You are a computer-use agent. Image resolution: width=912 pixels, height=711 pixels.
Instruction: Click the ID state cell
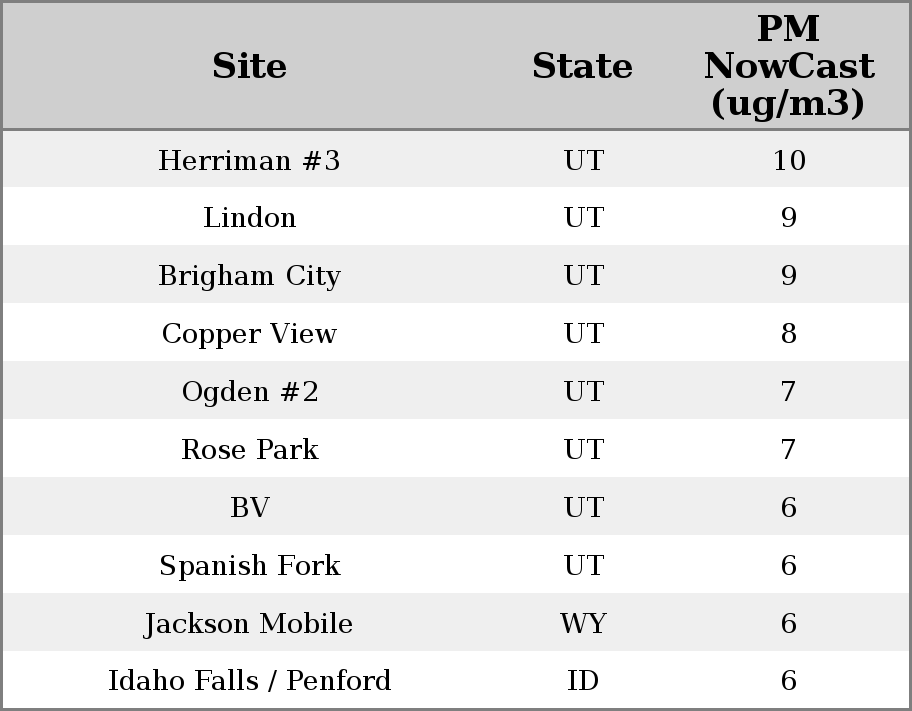pyautogui.click(x=583, y=681)
